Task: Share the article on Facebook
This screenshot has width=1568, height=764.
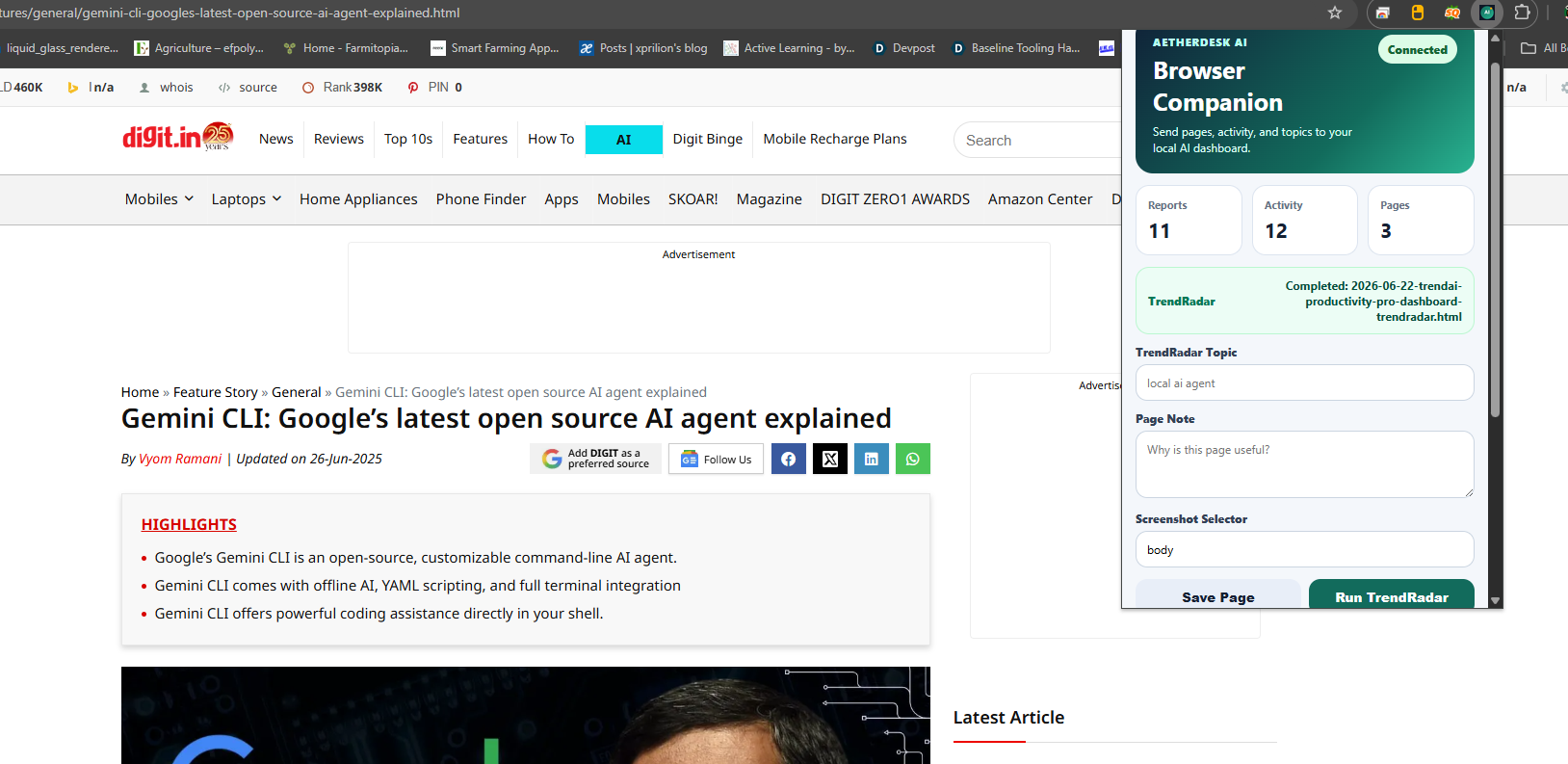Action: (789, 459)
